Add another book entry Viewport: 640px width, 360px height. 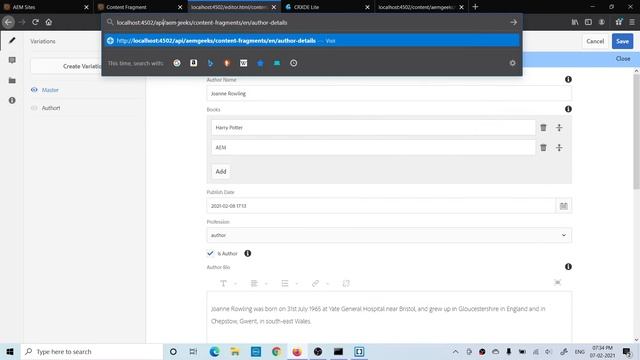click(221, 171)
